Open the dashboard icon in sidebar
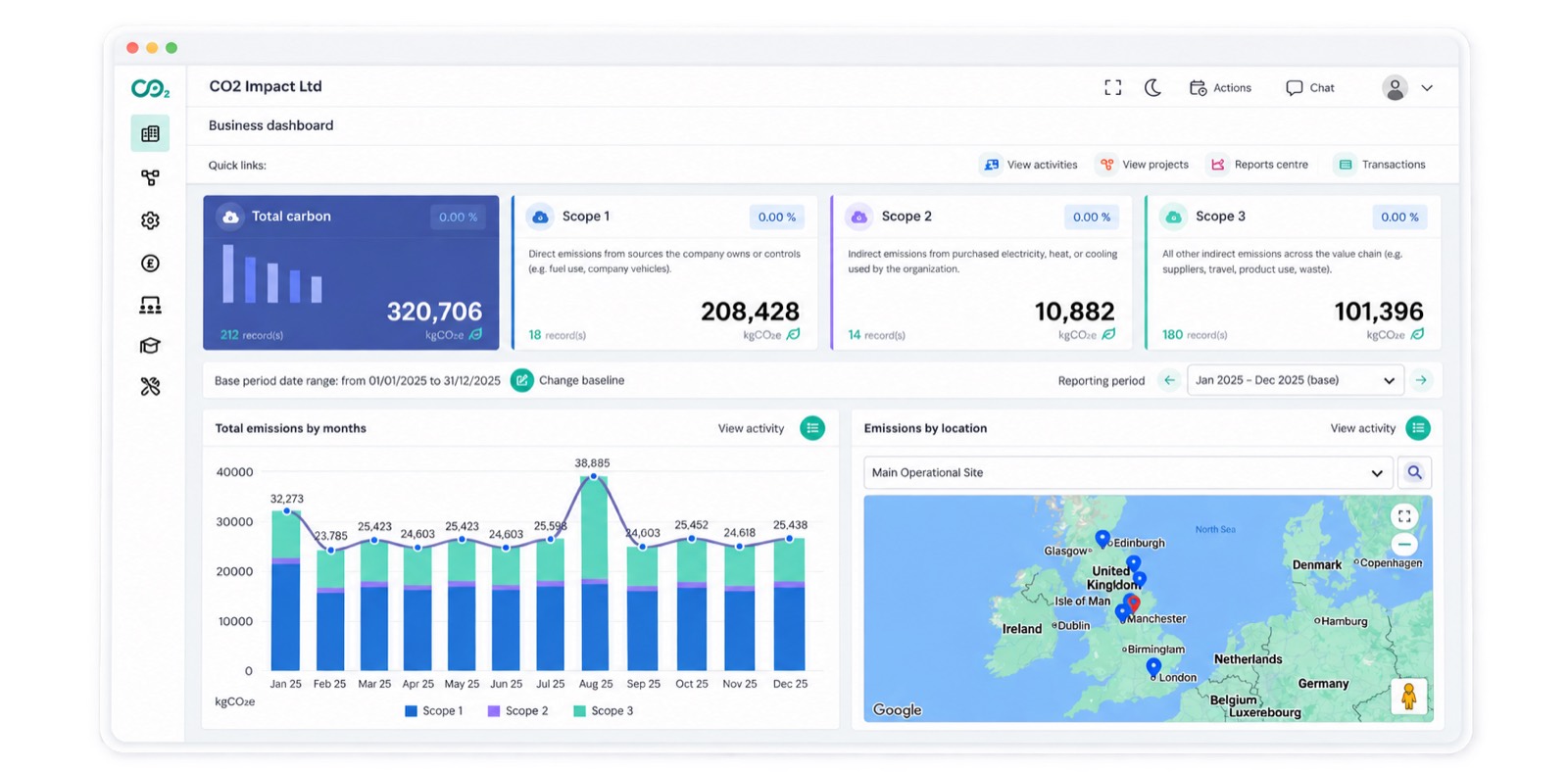1568x772 pixels. 150,133
